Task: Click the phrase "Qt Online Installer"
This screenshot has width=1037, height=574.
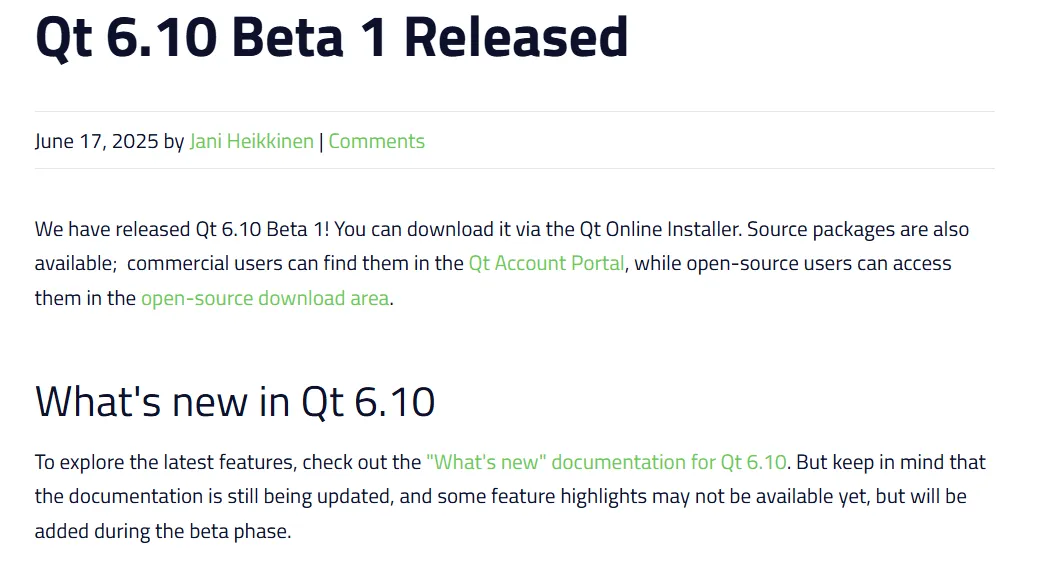Action: coord(660,229)
